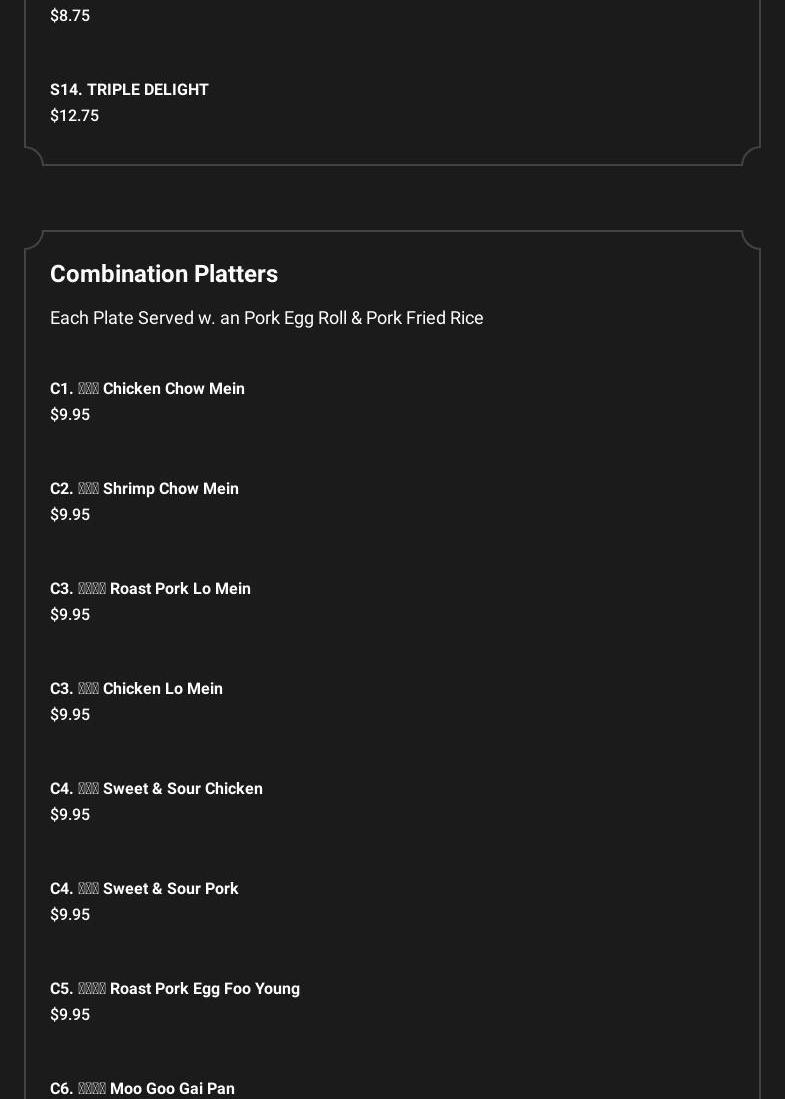
Task: Click the price under Sweet & Sour Chicken
Action: pyautogui.click(x=70, y=814)
